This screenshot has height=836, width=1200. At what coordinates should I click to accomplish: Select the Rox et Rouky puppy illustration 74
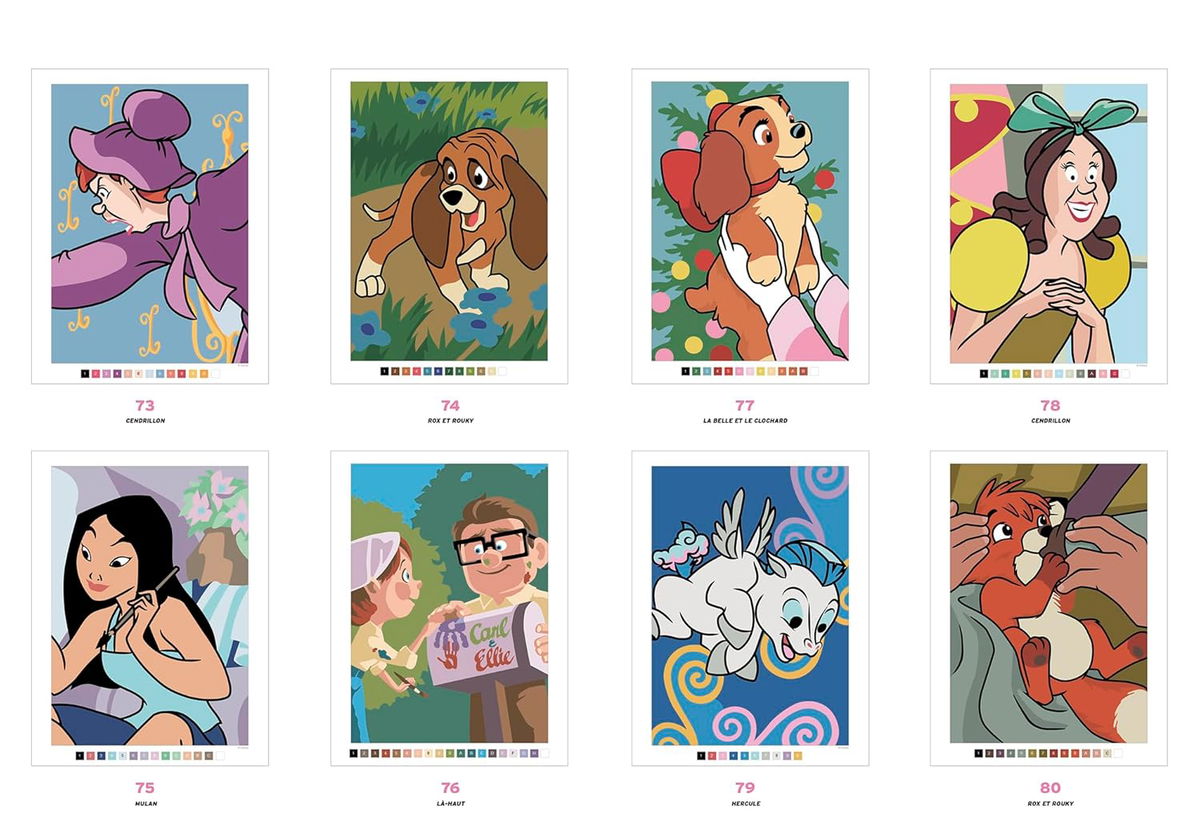click(449, 221)
